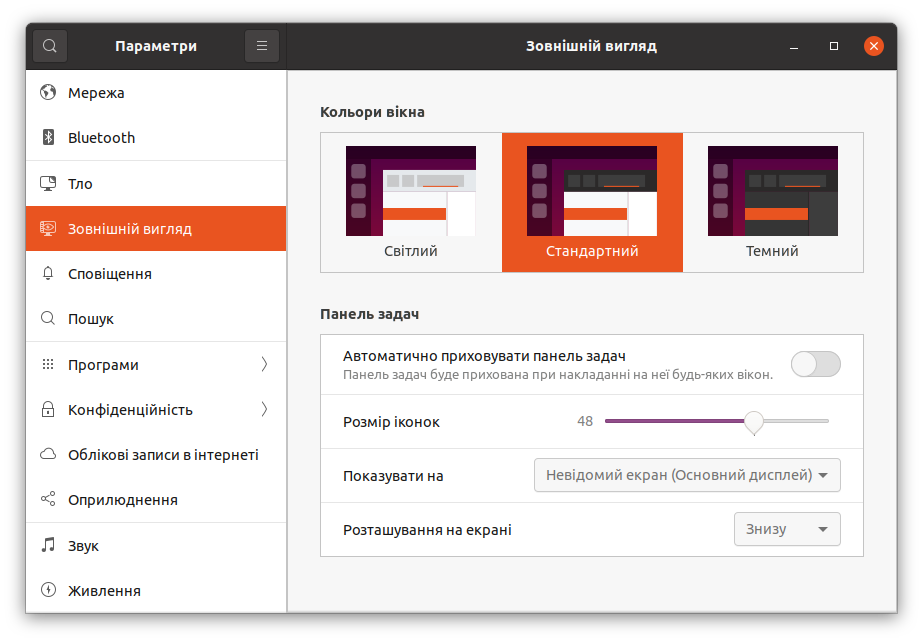Open the Розташування на екрані position dropdown

(x=786, y=529)
